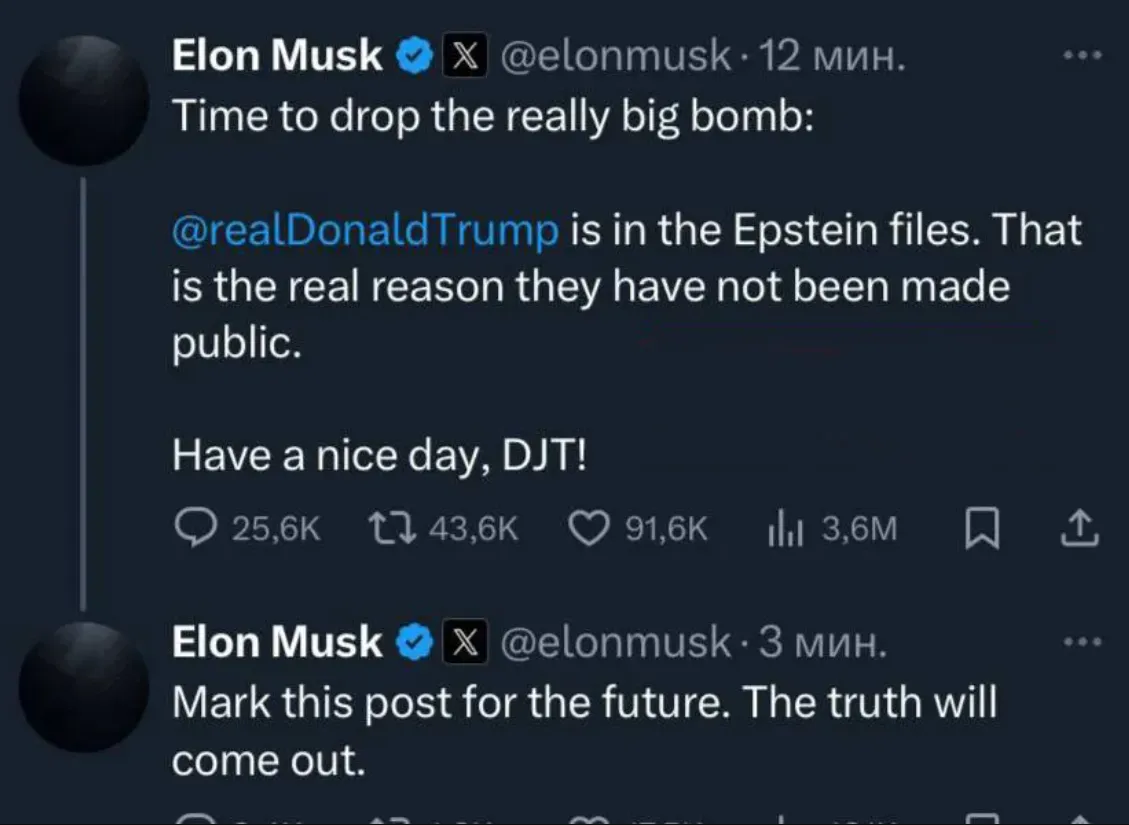The height and width of the screenshot is (825, 1129).
Task: Open the 12 мин. timestamp link
Action: tap(832, 55)
